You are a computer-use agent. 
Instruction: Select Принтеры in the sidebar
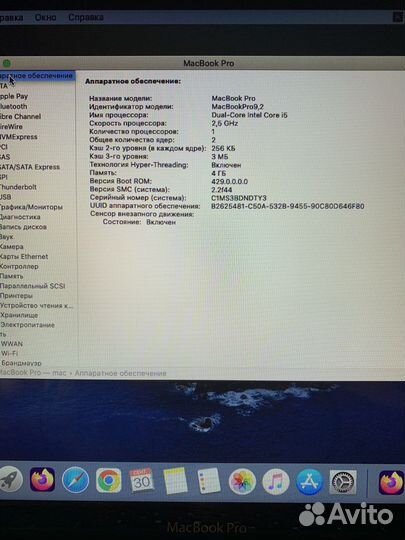tap(16, 296)
